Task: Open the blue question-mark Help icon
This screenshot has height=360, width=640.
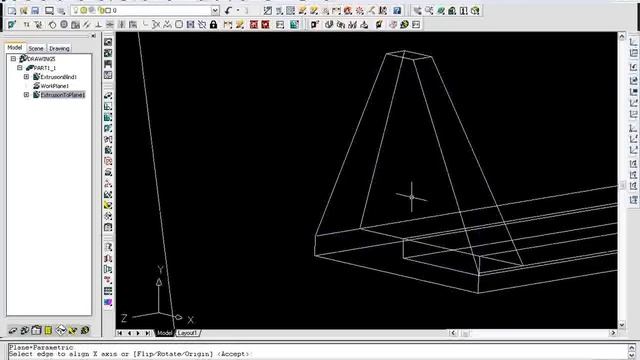Action: (397, 11)
